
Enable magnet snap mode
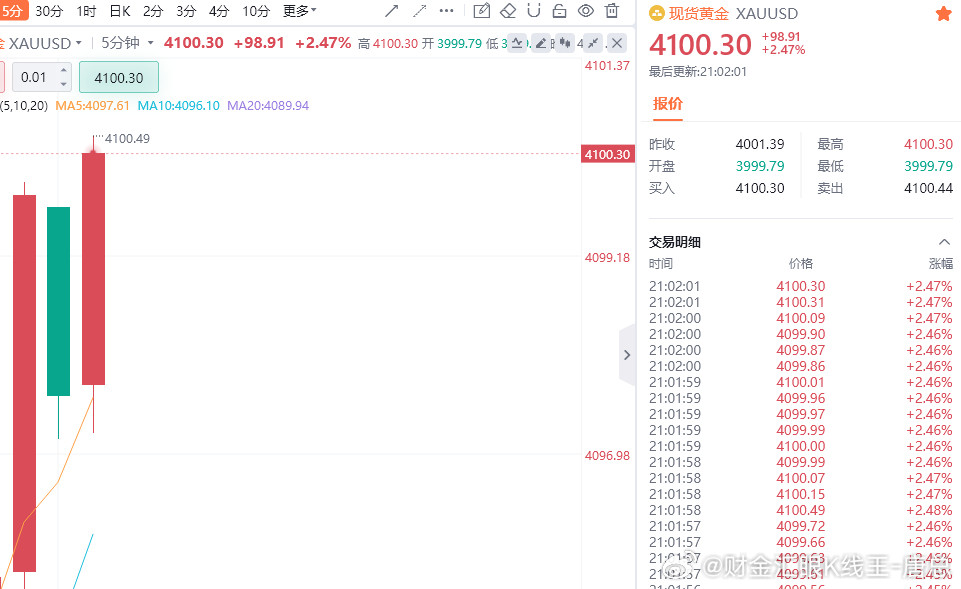(533, 11)
